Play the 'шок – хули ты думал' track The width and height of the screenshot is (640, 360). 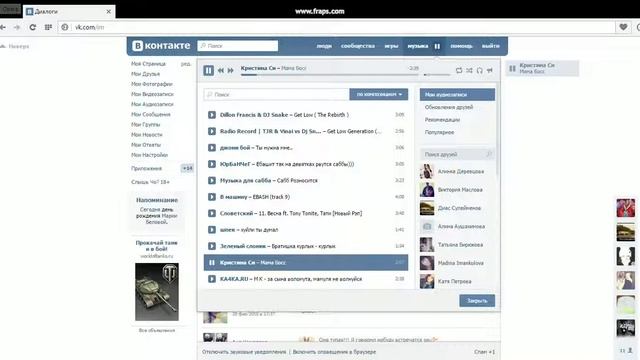[x=212, y=230]
